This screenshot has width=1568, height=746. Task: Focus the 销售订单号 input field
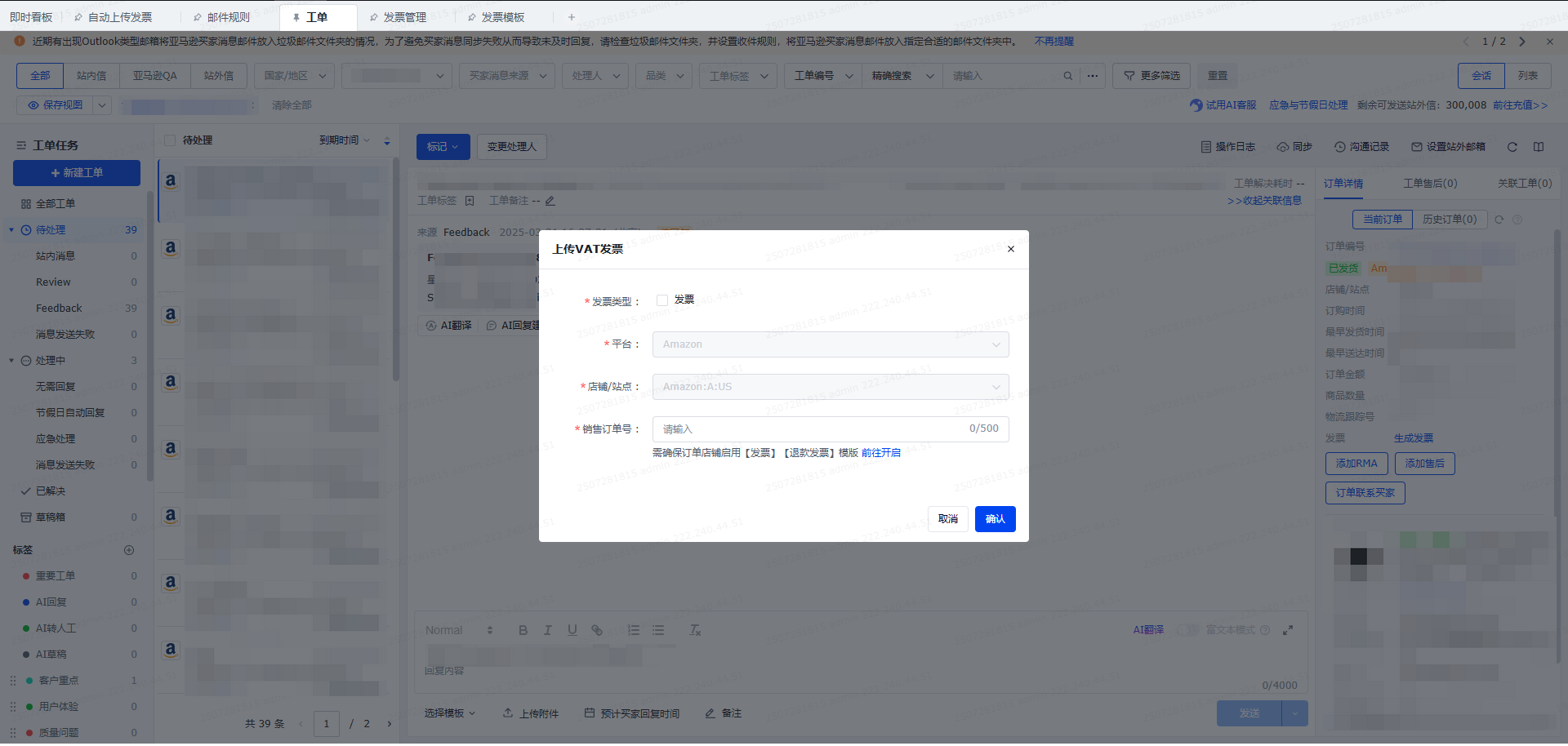coord(831,429)
